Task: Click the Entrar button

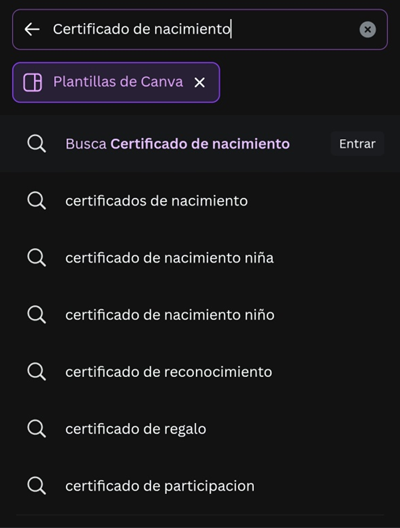Action: [x=357, y=144]
